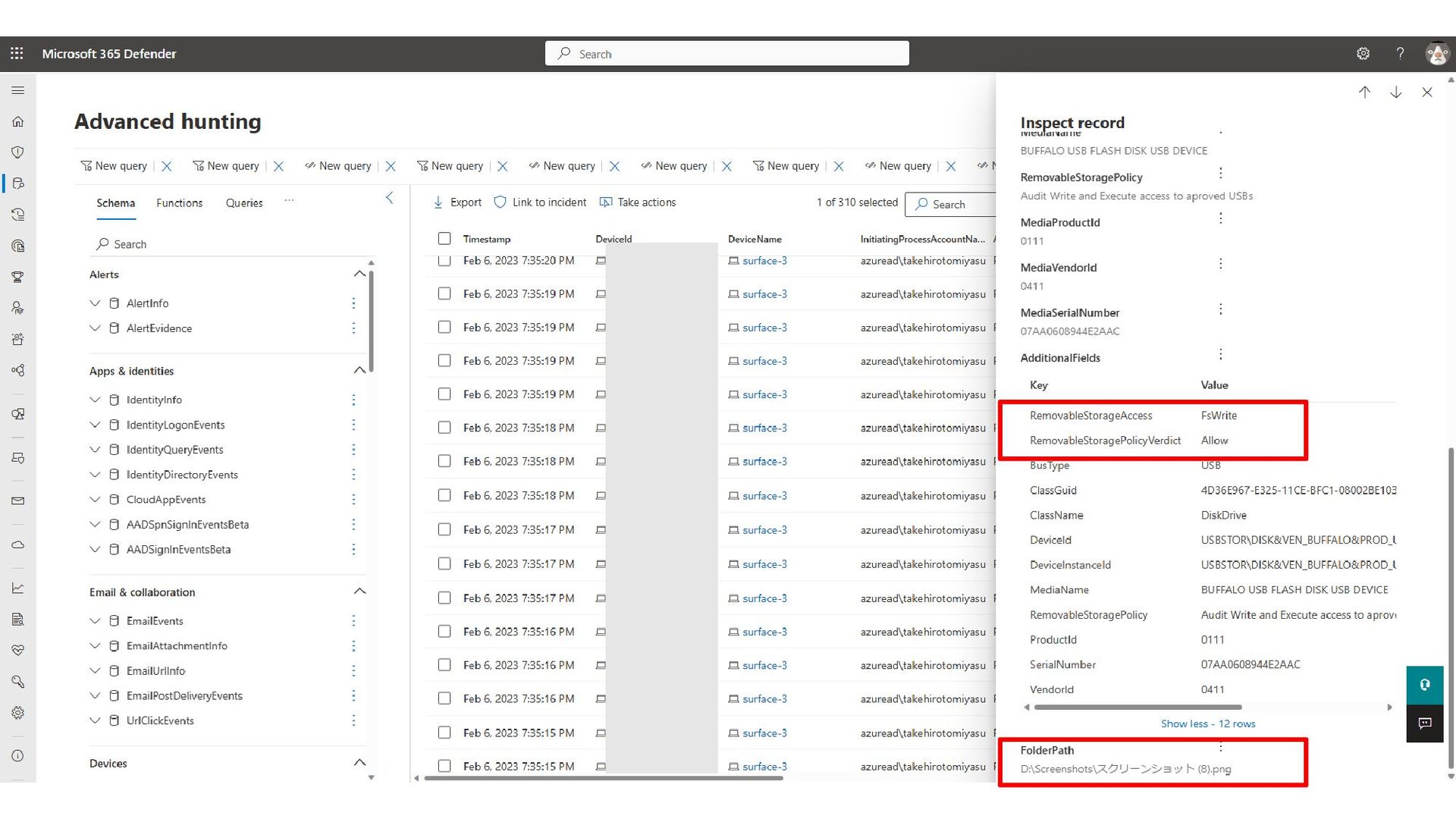Collapse the Email & collaboration section
Screen dimensions: 1456x819
360,591
